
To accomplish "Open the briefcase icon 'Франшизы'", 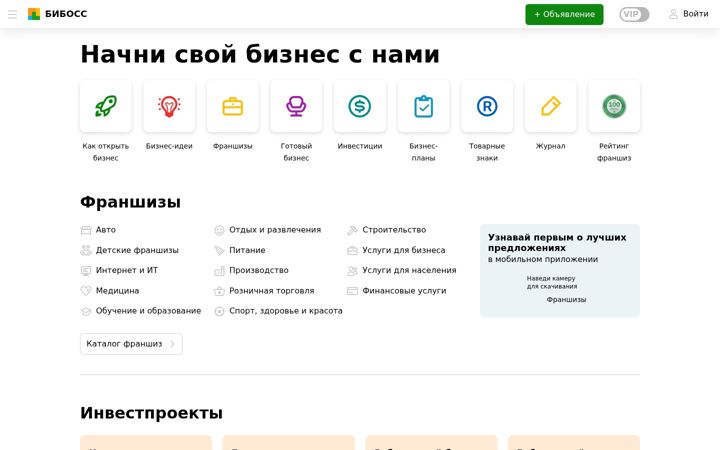I will click(x=233, y=106).
